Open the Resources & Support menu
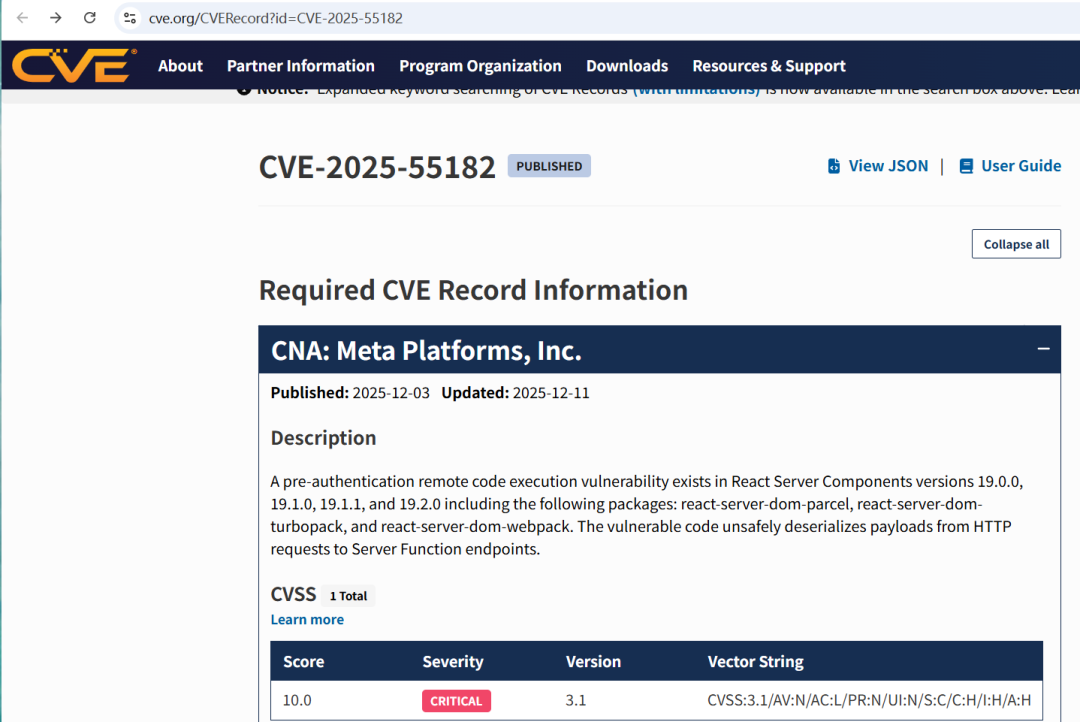Image resolution: width=1080 pixels, height=722 pixels. 769,66
